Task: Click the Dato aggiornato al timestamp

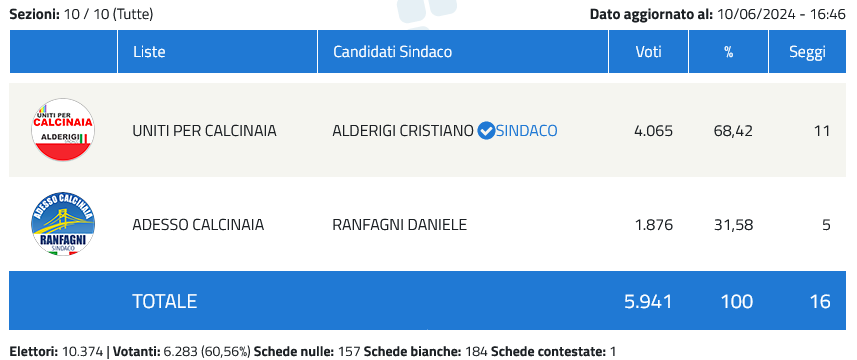Action: pyautogui.click(x=718, y=15)
